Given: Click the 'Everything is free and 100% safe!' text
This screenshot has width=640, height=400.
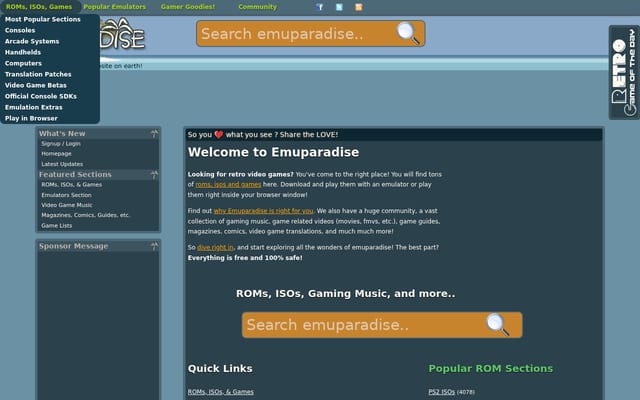Looking at the screenshot, I should click(x=245, y=258).
